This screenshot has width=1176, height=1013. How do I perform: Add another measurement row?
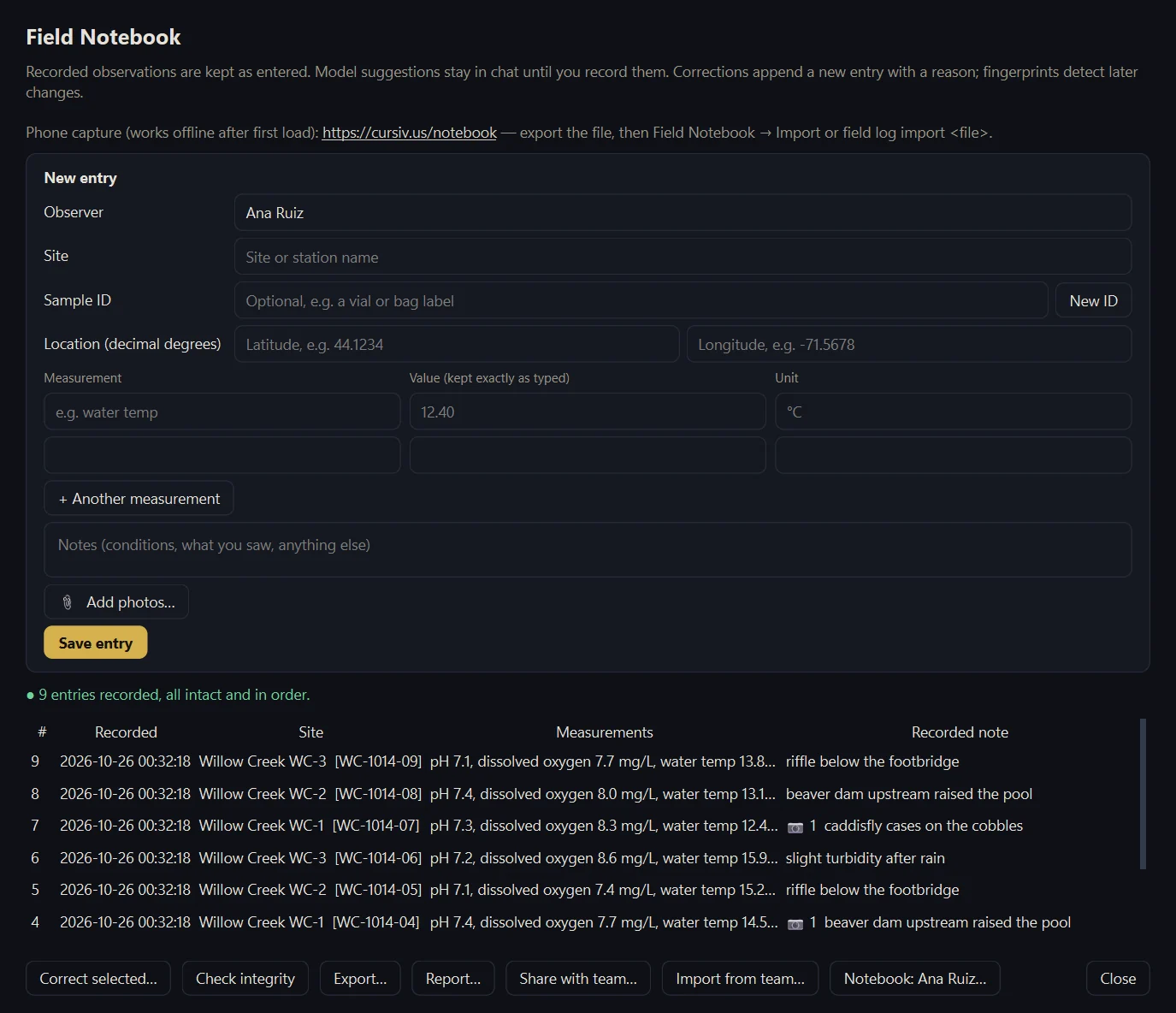point(139,499)
